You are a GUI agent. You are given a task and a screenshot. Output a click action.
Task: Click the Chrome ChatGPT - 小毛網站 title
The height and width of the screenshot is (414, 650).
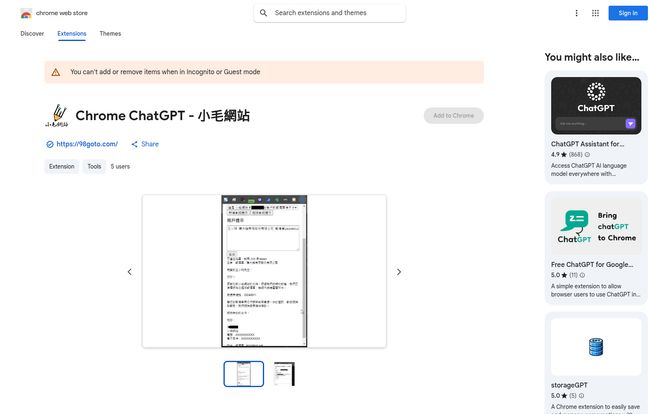[x=162, y=116]
